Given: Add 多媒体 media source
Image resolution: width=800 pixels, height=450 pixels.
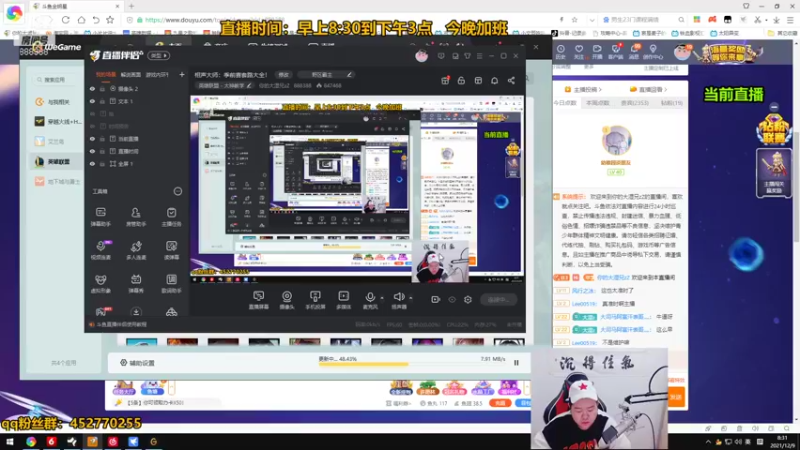Looking at the screenshot, I should (343, 300).
